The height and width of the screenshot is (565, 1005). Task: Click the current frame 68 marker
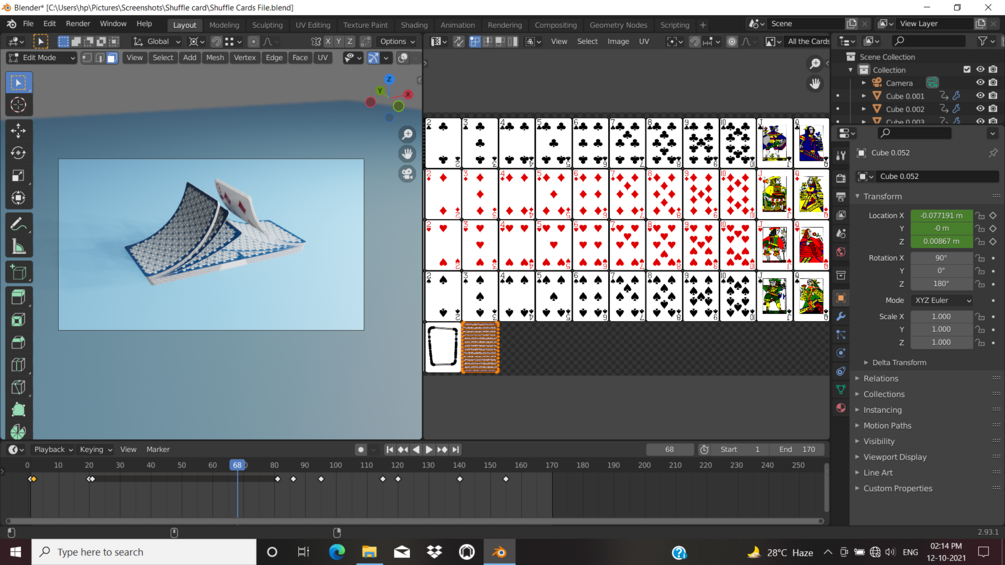(x=237, y=465)
